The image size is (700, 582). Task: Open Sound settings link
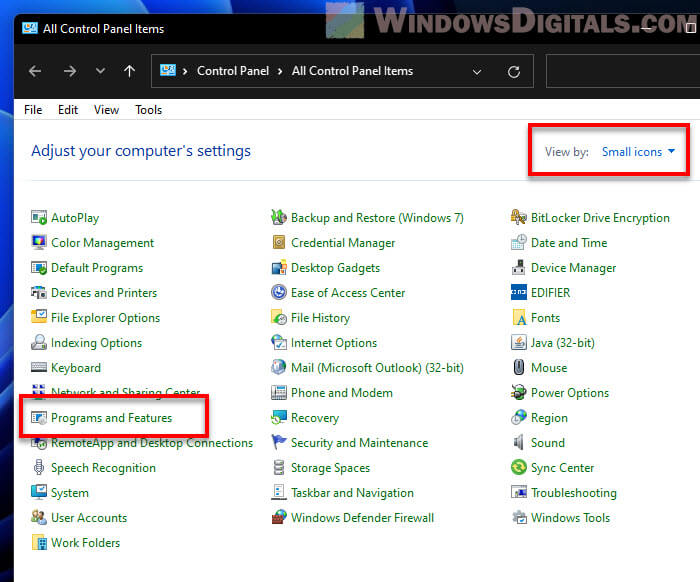coord(548,443)
